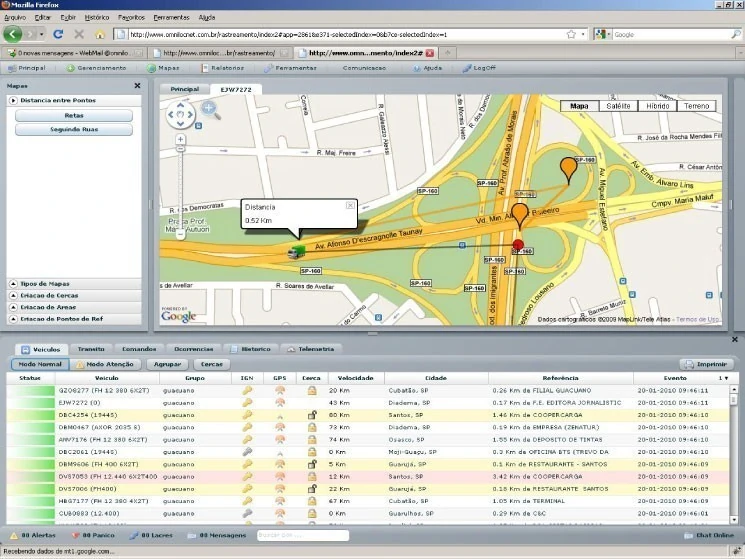
Task: Open new tab with plus icon
Action: tap(447, 53)
